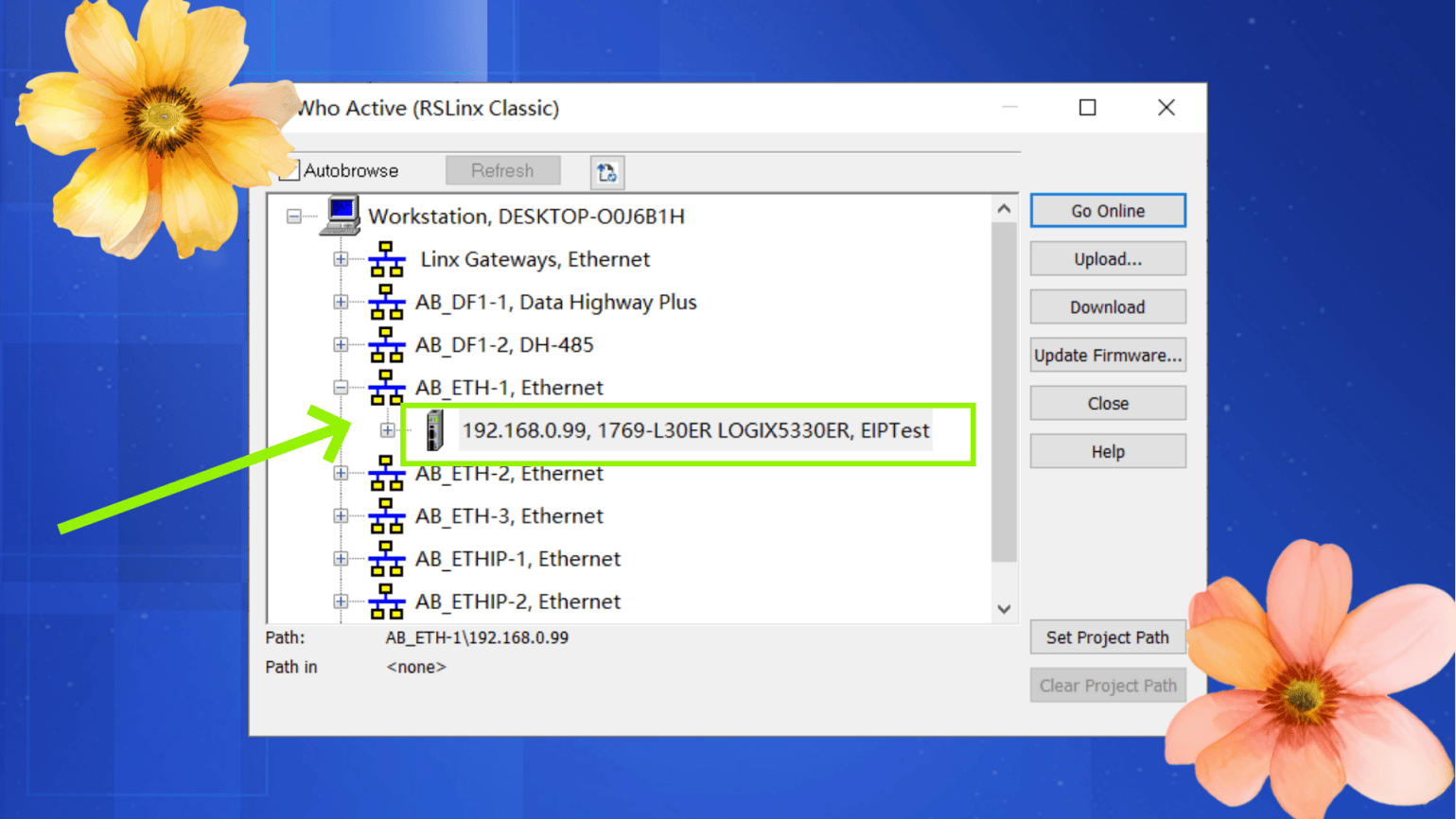Open the Update Firmware... dialog
This screenshot has height=819, width=1456.
(x=1108, y=356)
